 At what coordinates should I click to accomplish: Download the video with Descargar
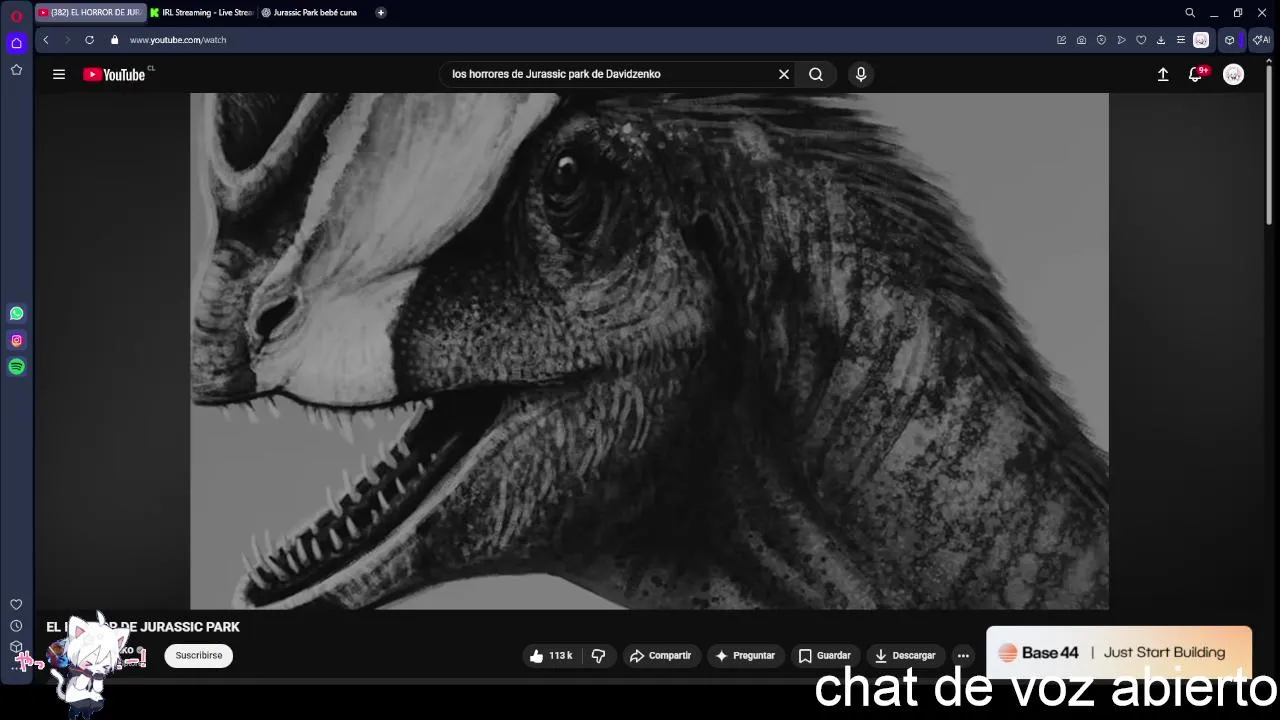pyautogui.click(x=905, y=656)
